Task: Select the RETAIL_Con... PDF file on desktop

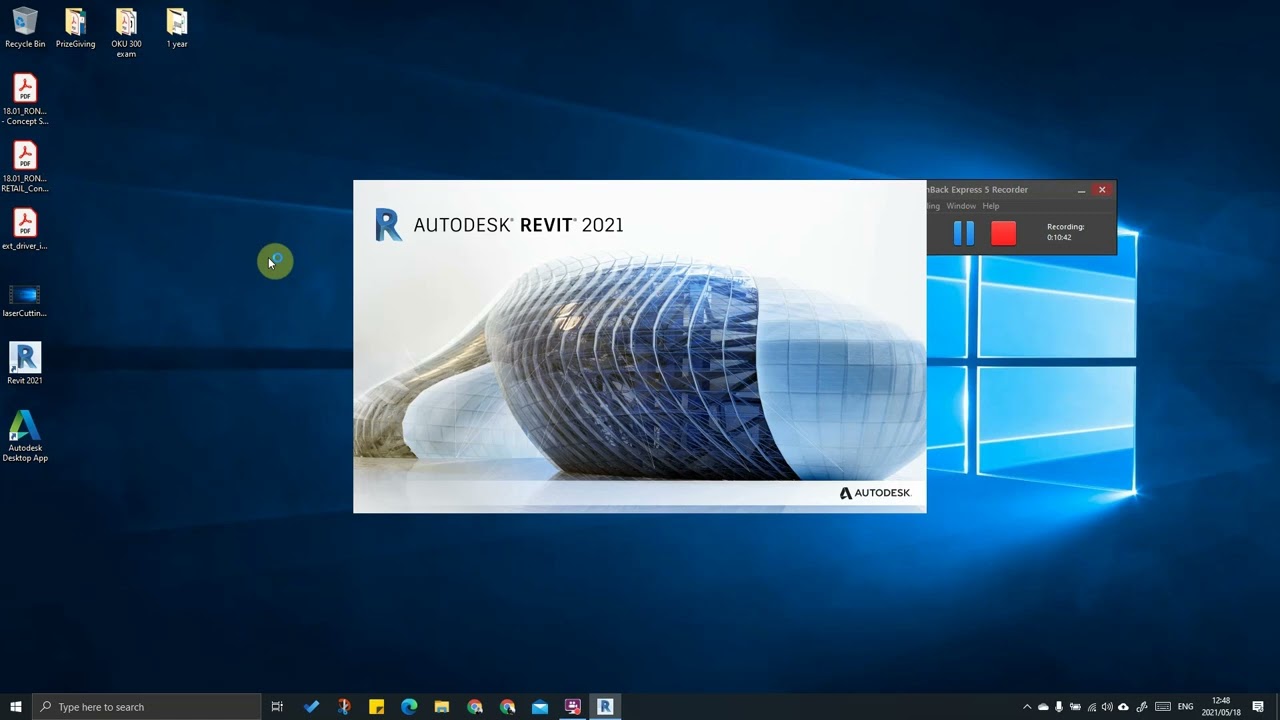Action: click(25, 167)
